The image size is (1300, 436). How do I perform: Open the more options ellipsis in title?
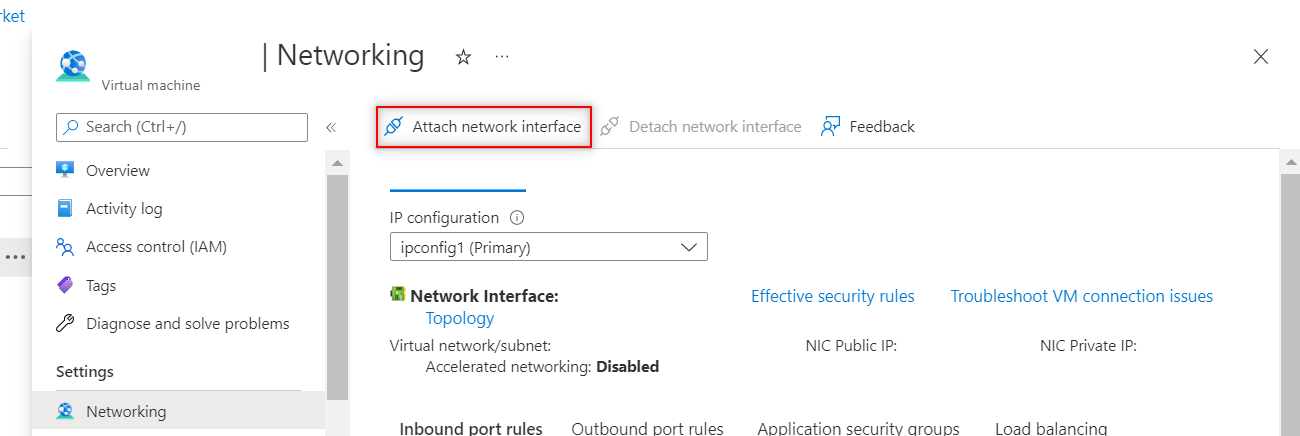[502, 57]
